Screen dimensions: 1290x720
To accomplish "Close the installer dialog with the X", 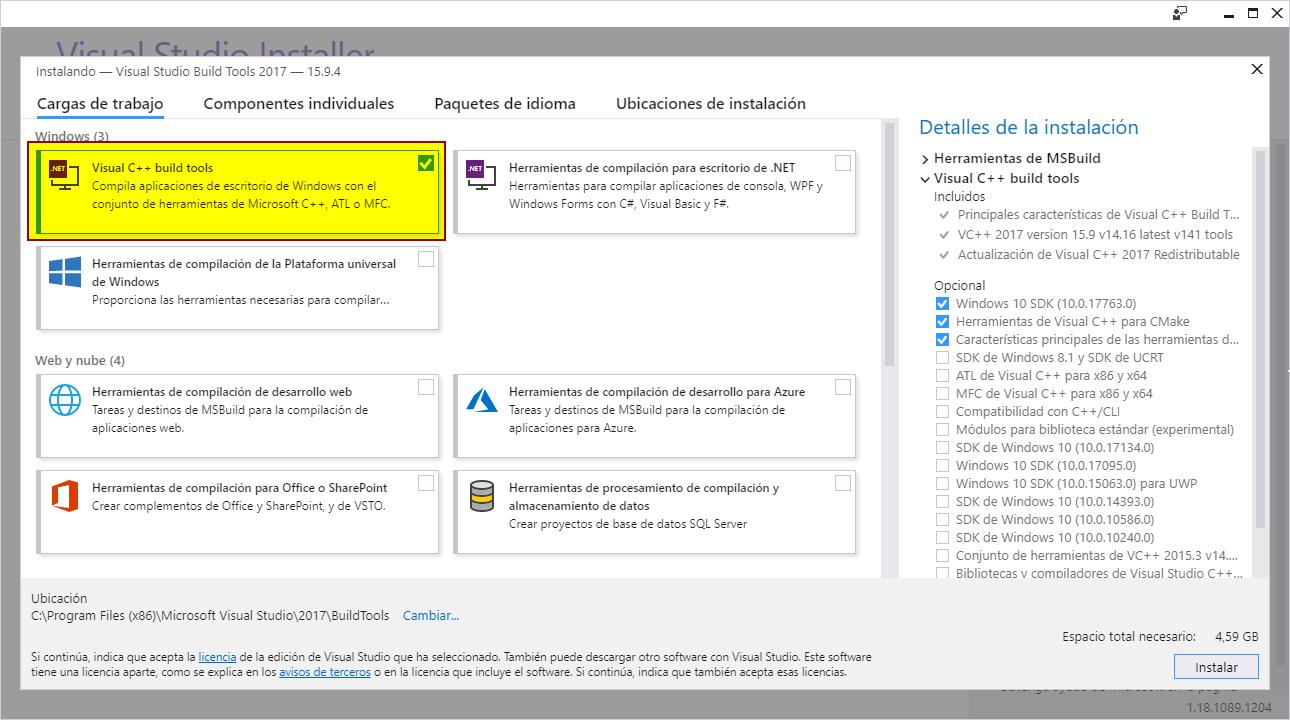I will [1257, 69].
